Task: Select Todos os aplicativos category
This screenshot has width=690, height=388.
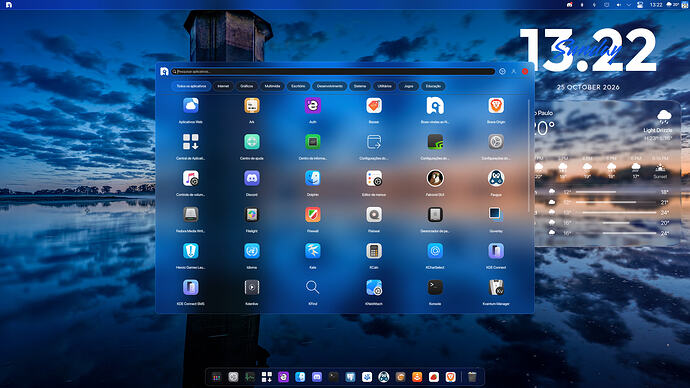Action: [191, 86]
